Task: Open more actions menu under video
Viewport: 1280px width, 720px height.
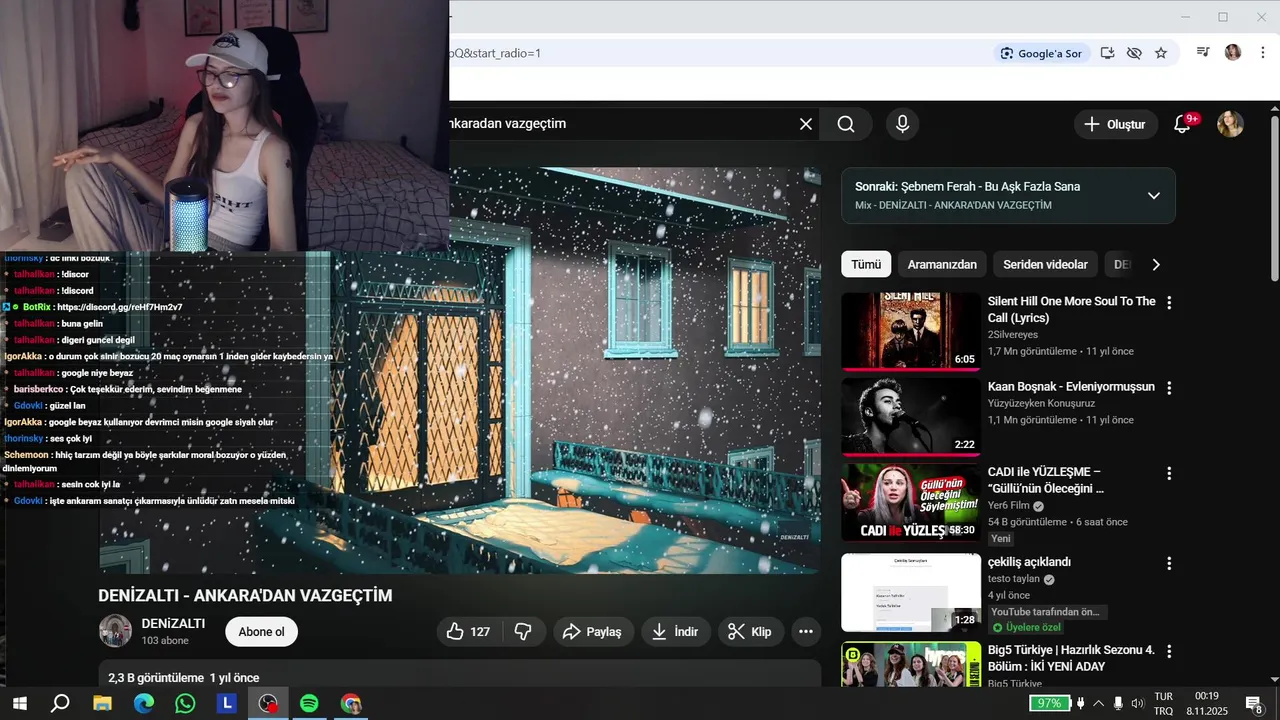Action: point(806,632)
